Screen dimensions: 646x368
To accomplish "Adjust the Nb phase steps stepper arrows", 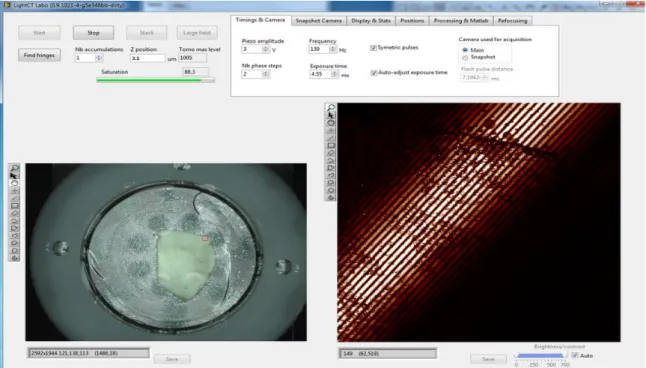I will [x=265, y=74].
